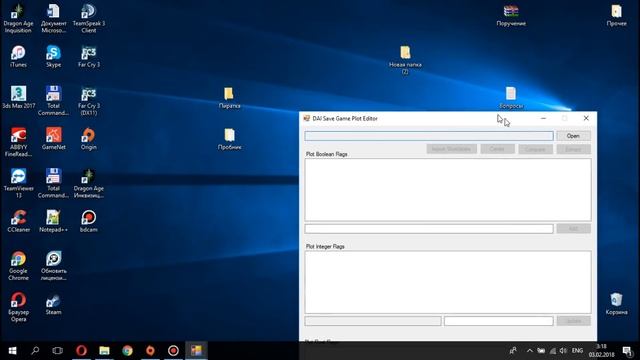Select the Dragon Age Инквизиц... shortcut icon
Image resolution: width=640 pixels, height=360 pixels.
89,183
